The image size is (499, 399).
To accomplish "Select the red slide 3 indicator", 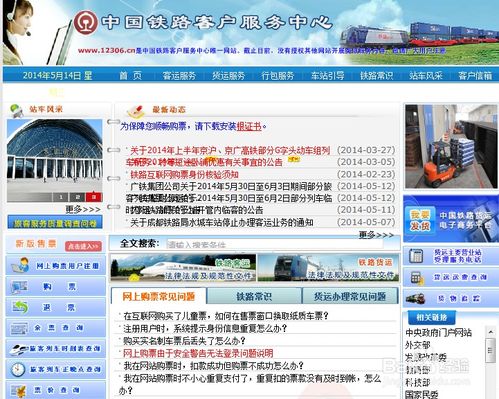I will [94, 197].
